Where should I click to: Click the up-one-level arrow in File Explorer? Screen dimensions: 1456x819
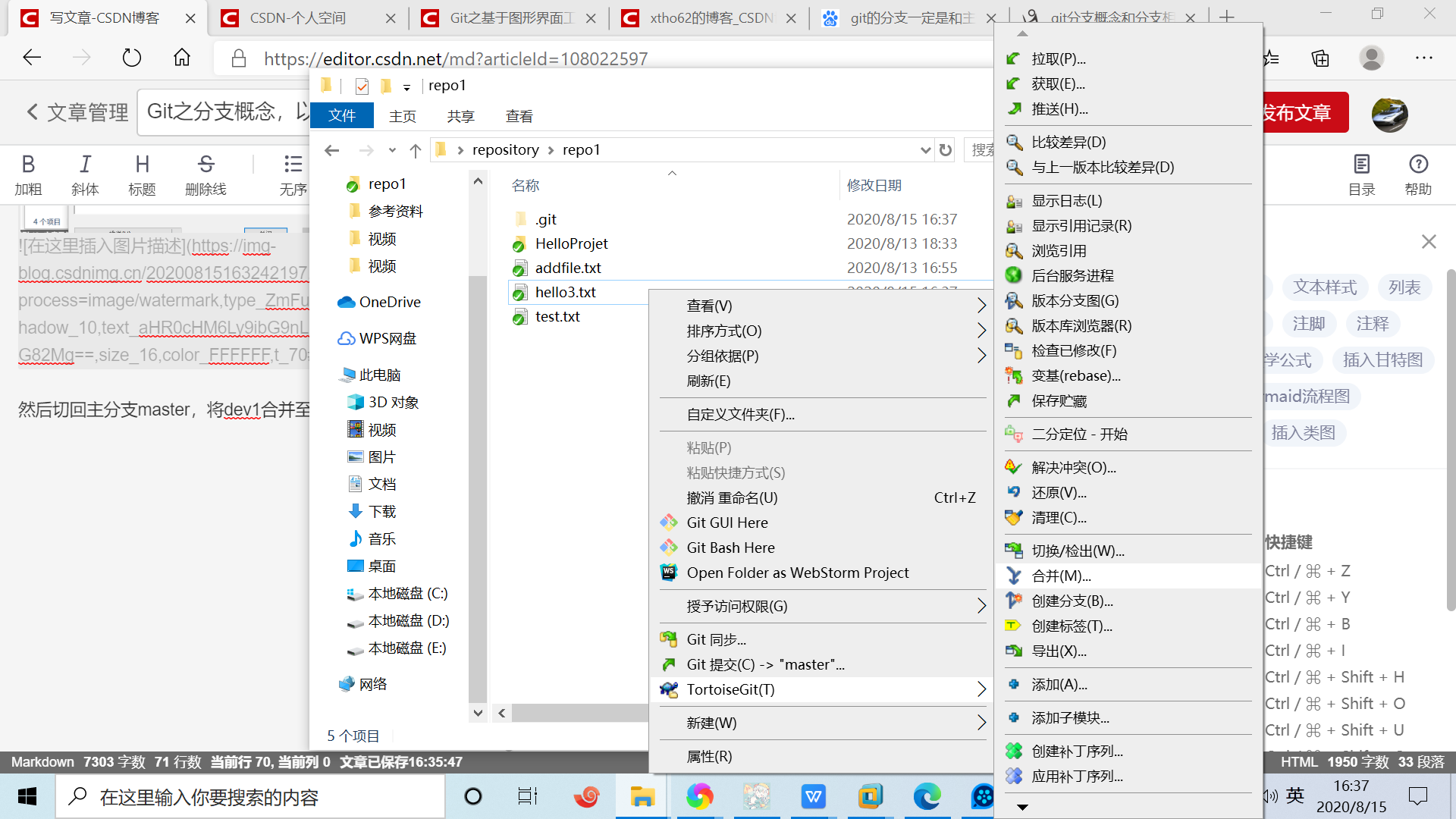tap(416, 150)
